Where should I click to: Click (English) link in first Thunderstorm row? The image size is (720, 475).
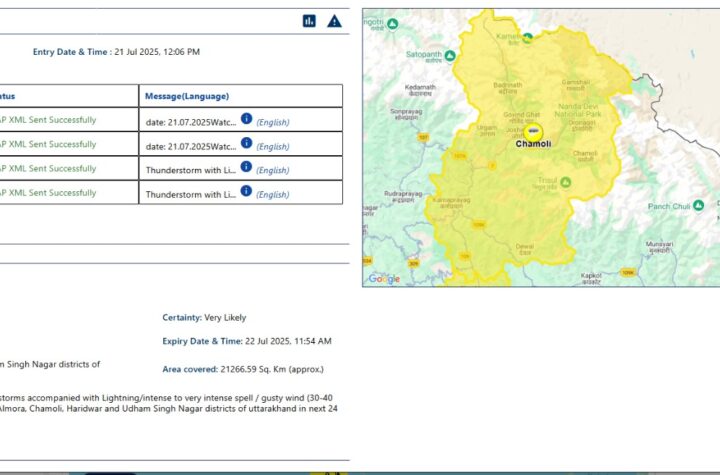pyautogui.click(x=273, y=170)
